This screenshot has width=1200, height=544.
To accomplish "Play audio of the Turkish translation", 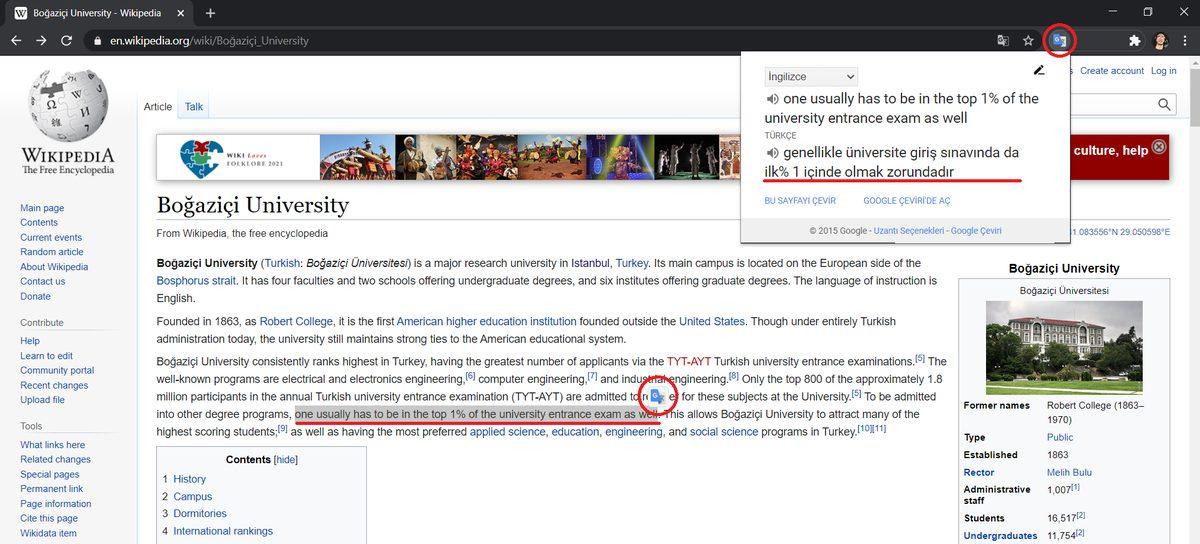I will [772, 153].
